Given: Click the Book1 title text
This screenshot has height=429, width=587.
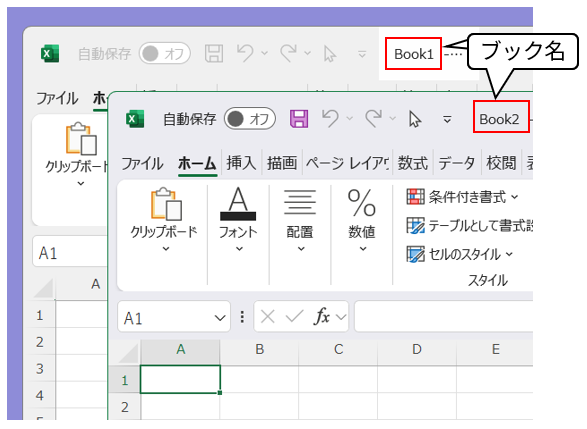Looking at the screenshot, I should 414,54.
